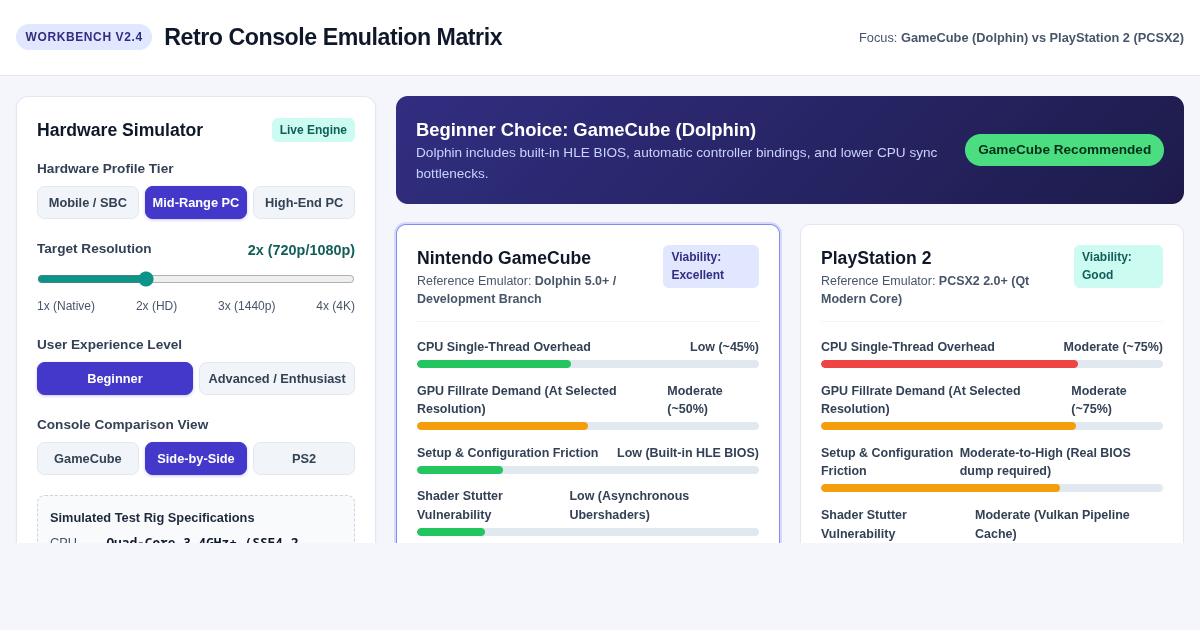Click the PlayStation 2 card title
The width and height of the screenshot is (1200, 630).
tap(876, 258)
